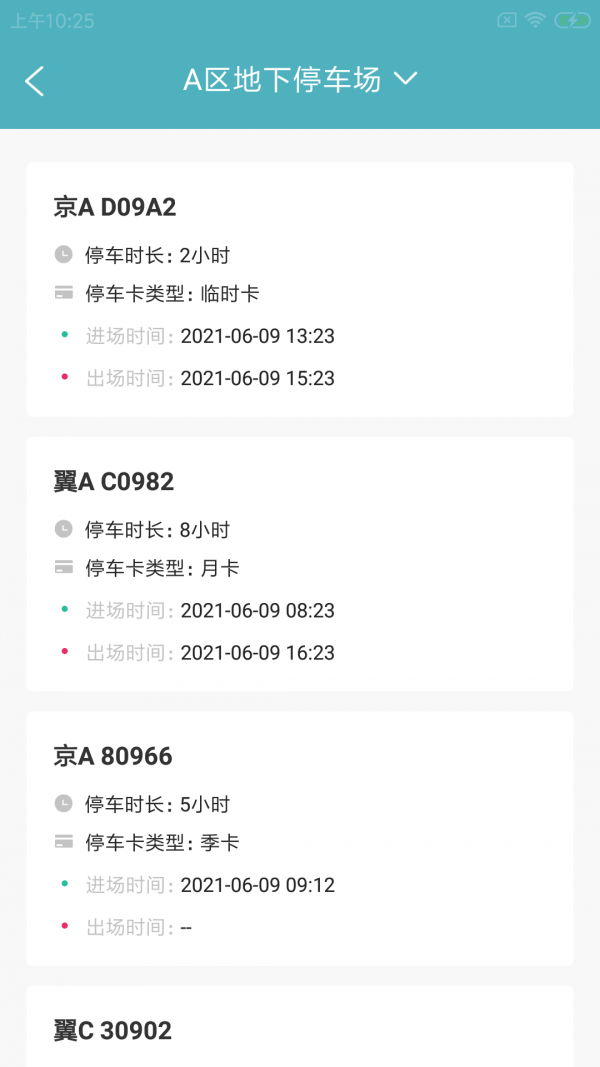Tap the battery icon in status bar
600x1067 pixels.
coord(572,20)
